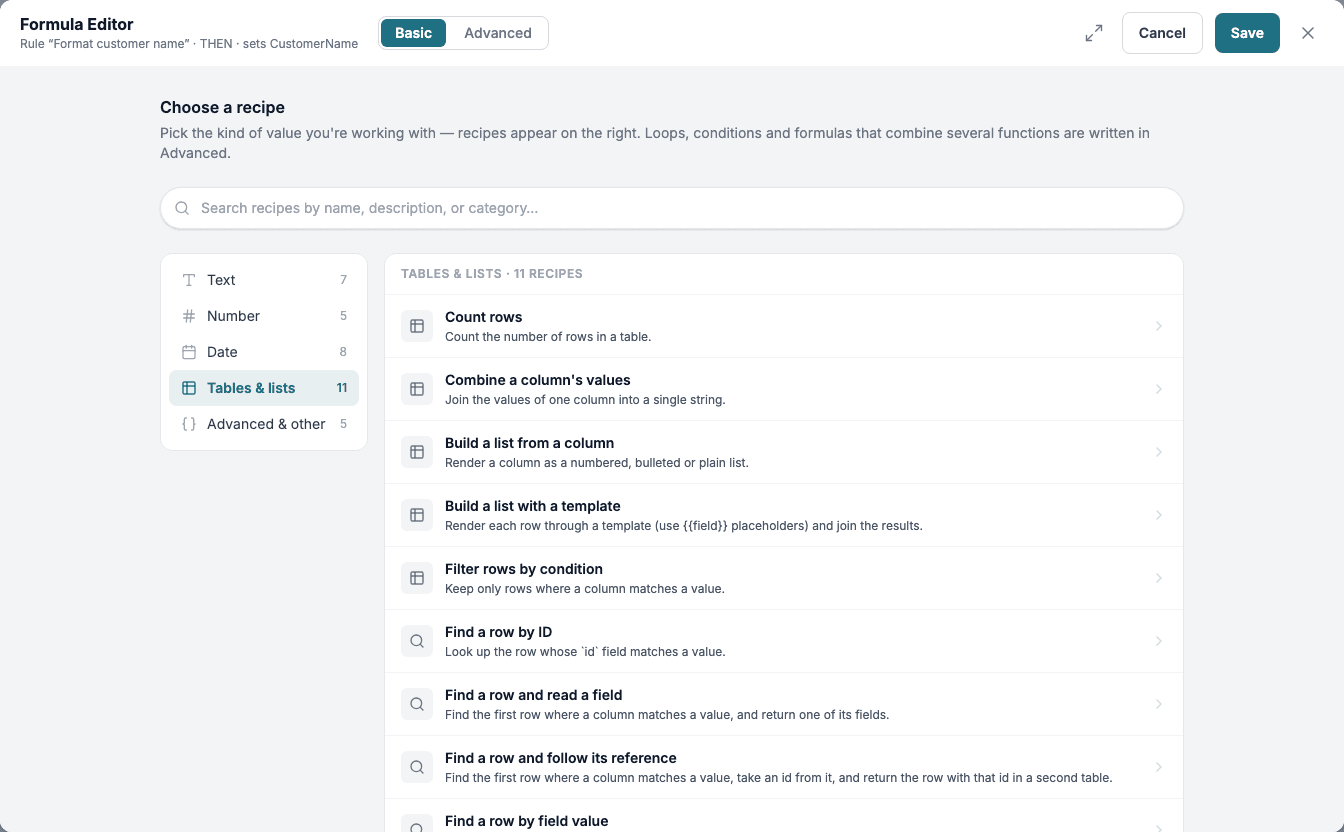Click the Text category T icon
This screenshot has width=1344, height=832.
click(x=189, y=280)
